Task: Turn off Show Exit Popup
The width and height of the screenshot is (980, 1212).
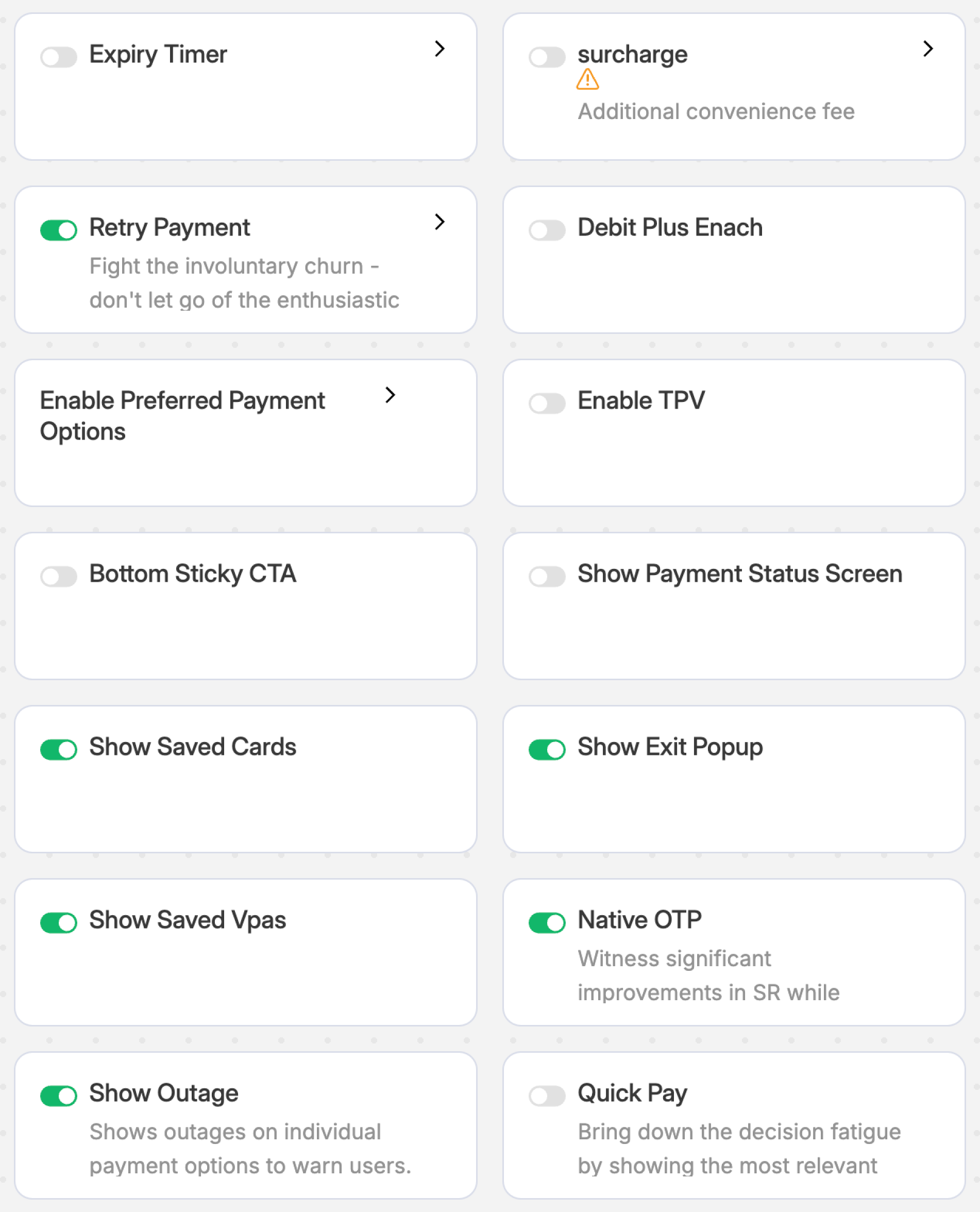Action: [547, 750]
